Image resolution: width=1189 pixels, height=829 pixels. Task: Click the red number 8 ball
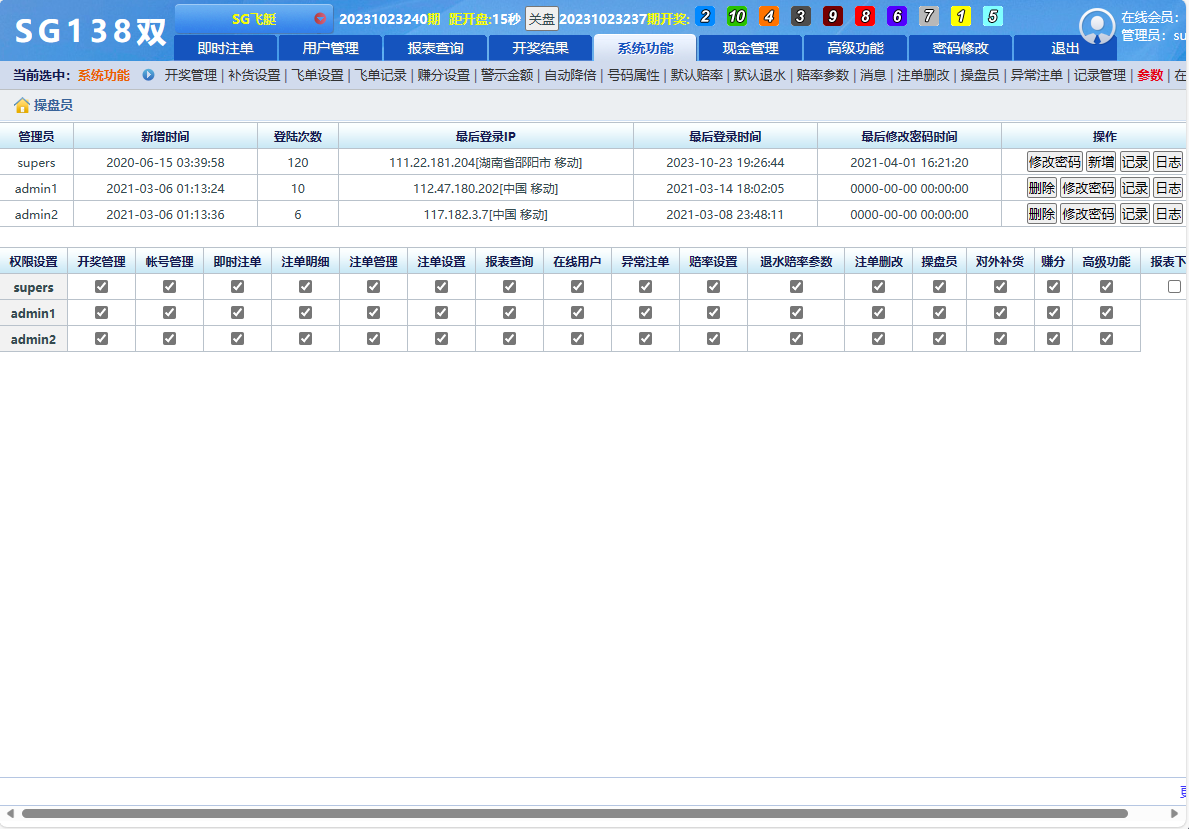click(x=864, y=16)
